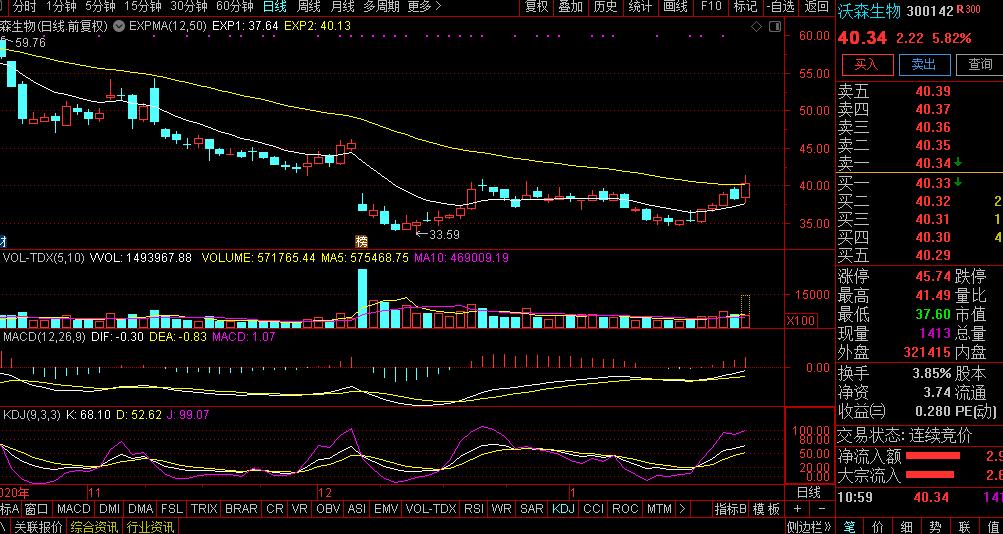Select the CCI indicator tab

click(594, 509)
